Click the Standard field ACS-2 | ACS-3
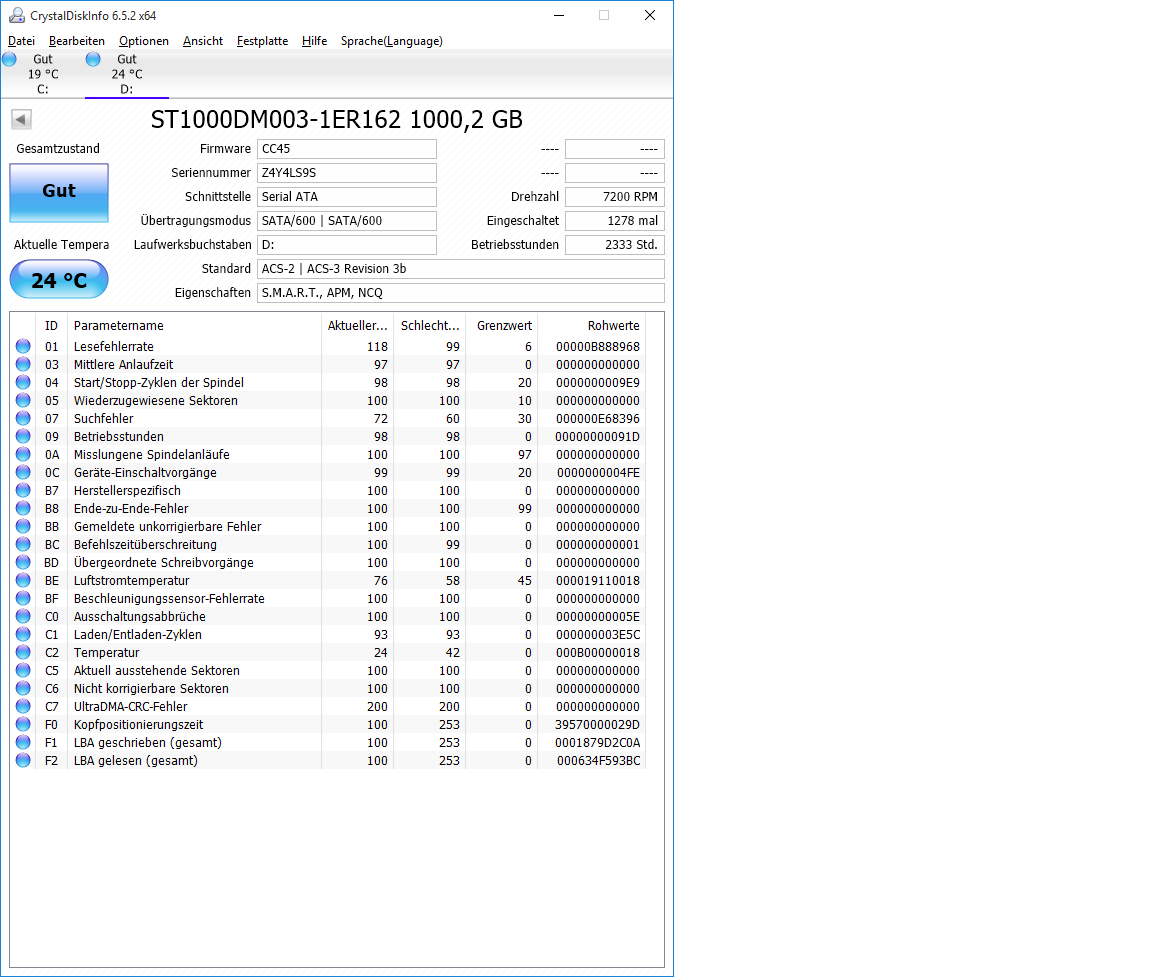The width and height of the screenshot is (1152, 977). [461, 269]
